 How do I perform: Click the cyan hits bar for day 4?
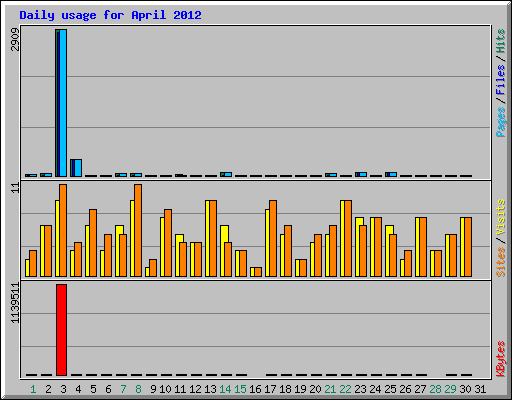(x=78, y=168)
